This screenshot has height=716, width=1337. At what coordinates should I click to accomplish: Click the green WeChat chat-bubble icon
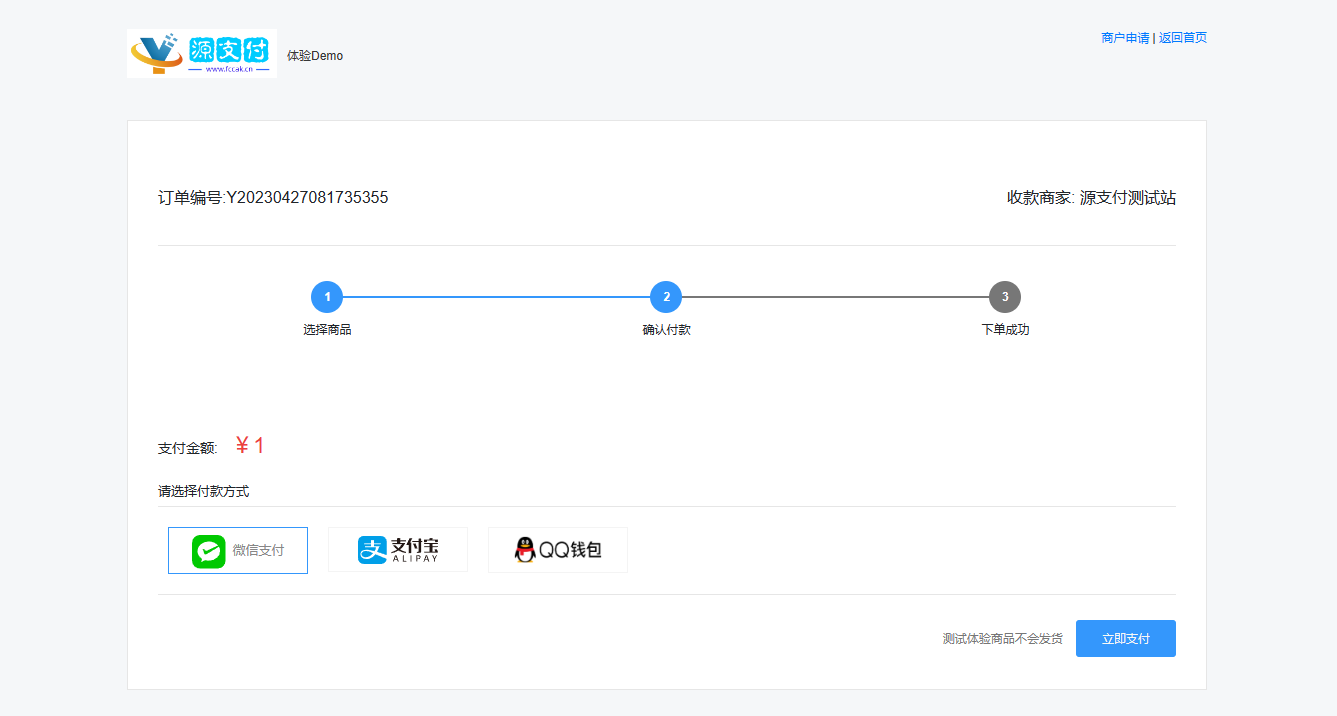209,551
